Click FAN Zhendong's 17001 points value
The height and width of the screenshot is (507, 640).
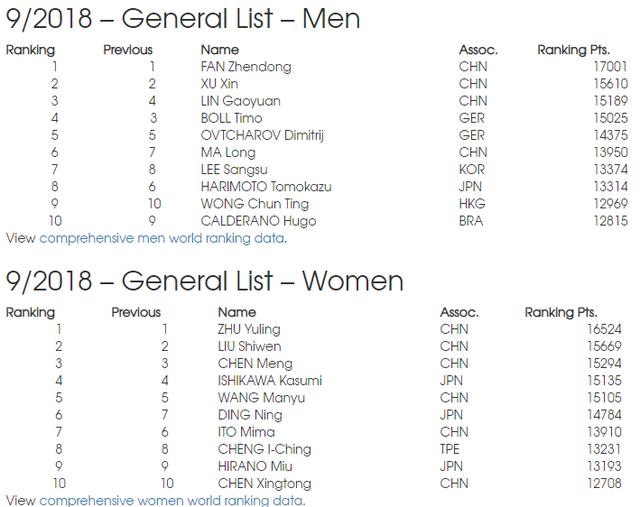[x=610, y=67]
